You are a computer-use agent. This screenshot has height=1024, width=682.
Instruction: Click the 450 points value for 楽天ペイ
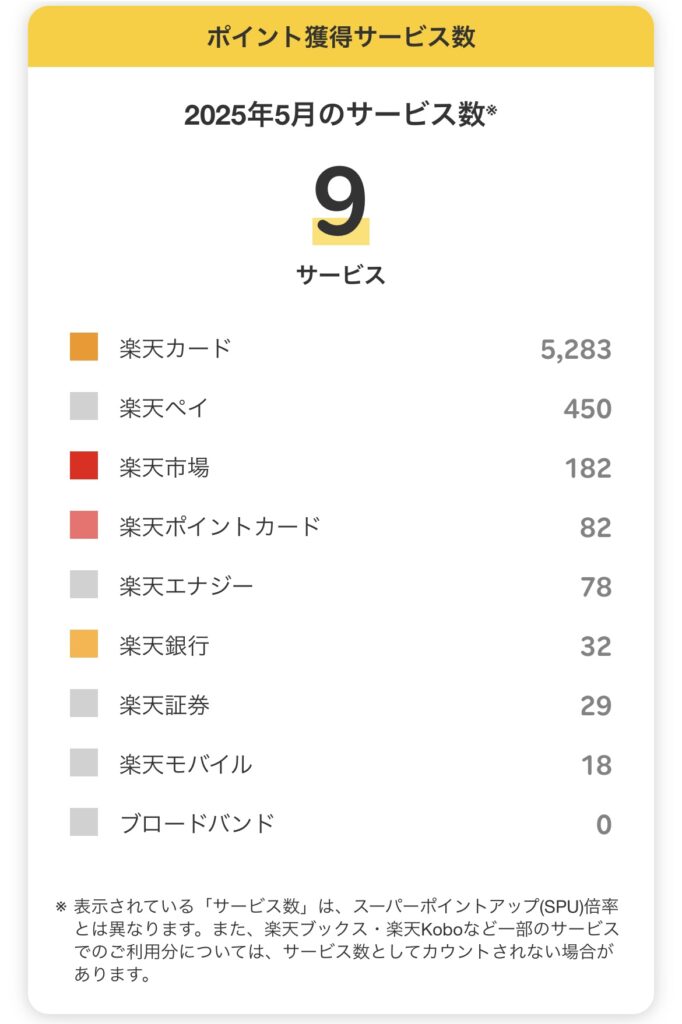click(x=587, y=409)
